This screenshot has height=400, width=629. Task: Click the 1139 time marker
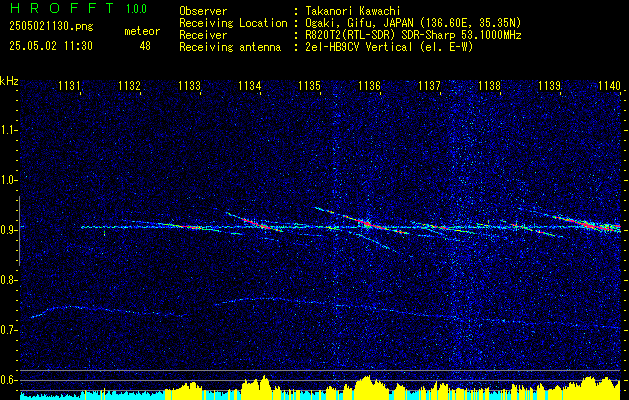pyautogui.click(x=549, y=85)
